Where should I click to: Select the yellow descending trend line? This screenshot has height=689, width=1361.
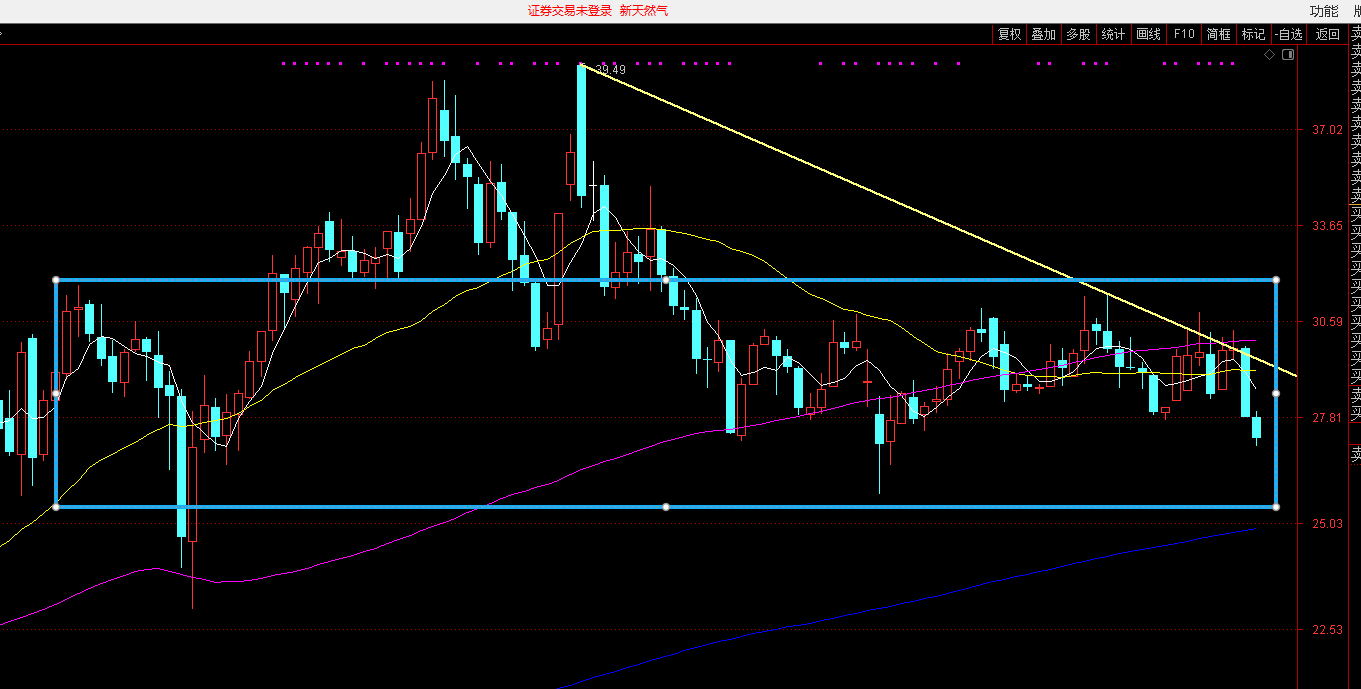938,220
